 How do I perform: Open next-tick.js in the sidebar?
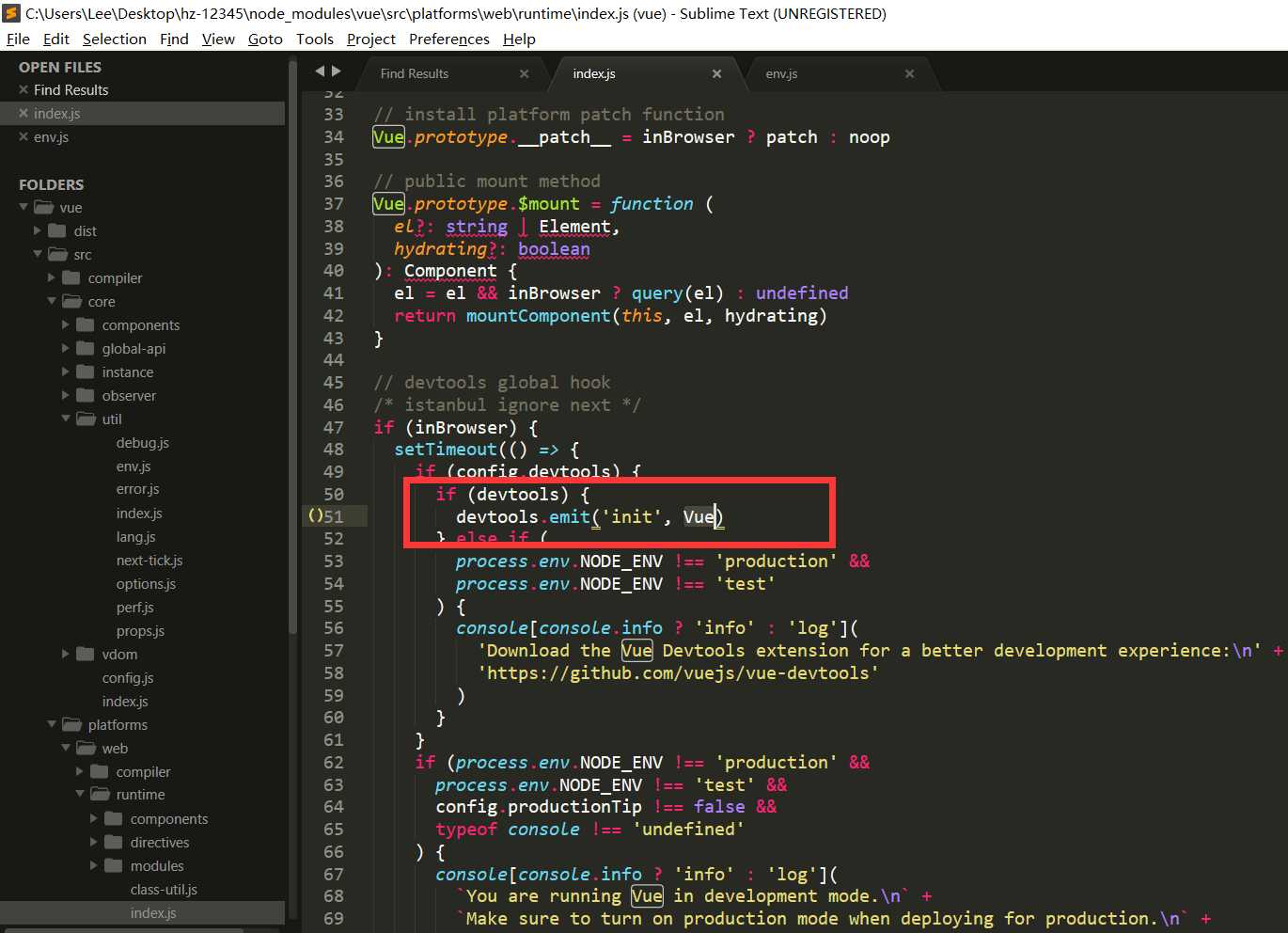click(149, 560)
